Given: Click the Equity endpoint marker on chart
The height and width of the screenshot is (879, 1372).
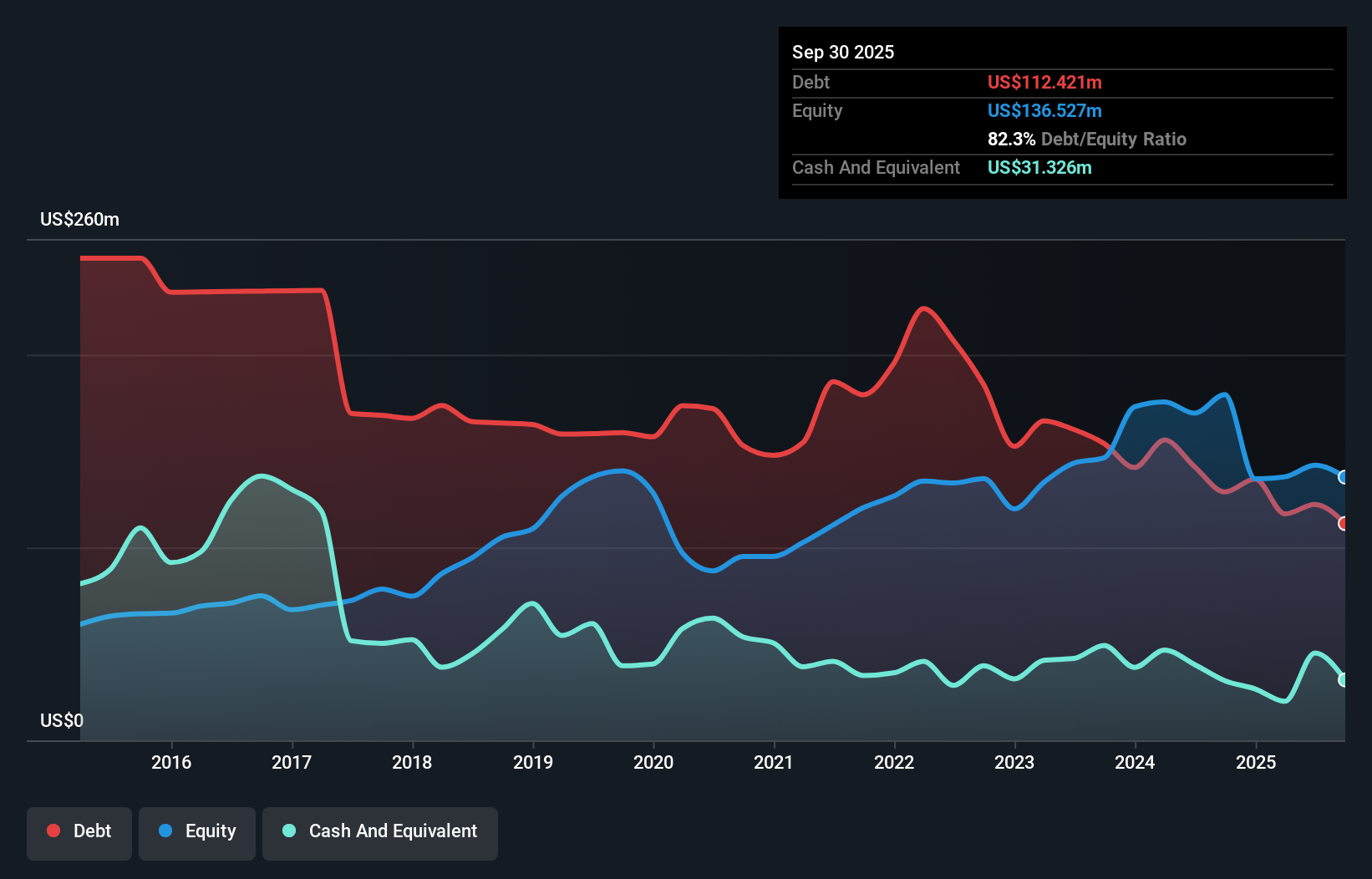Looking at the screenshot, I should (1344, 477).
